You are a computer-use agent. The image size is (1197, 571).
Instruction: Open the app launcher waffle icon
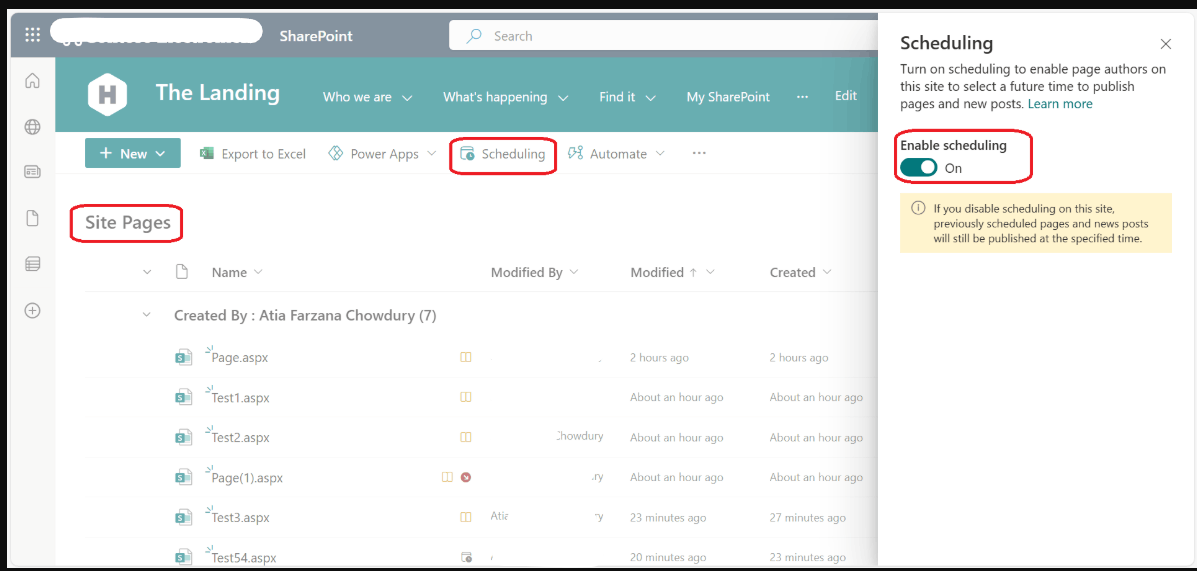point(32,35)
